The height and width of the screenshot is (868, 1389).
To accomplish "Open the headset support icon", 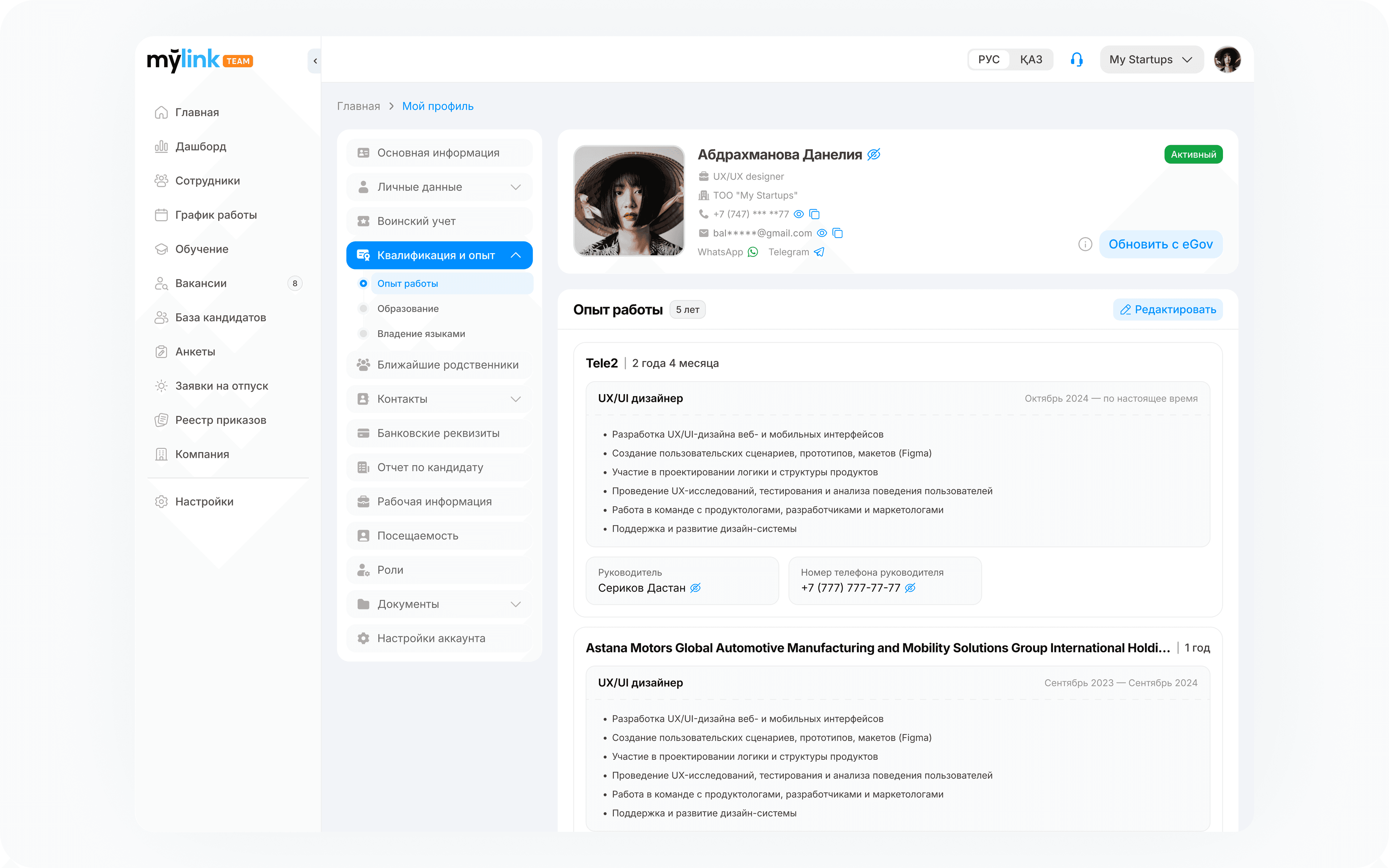I will pyautogui.click(x=1076, y=60).
